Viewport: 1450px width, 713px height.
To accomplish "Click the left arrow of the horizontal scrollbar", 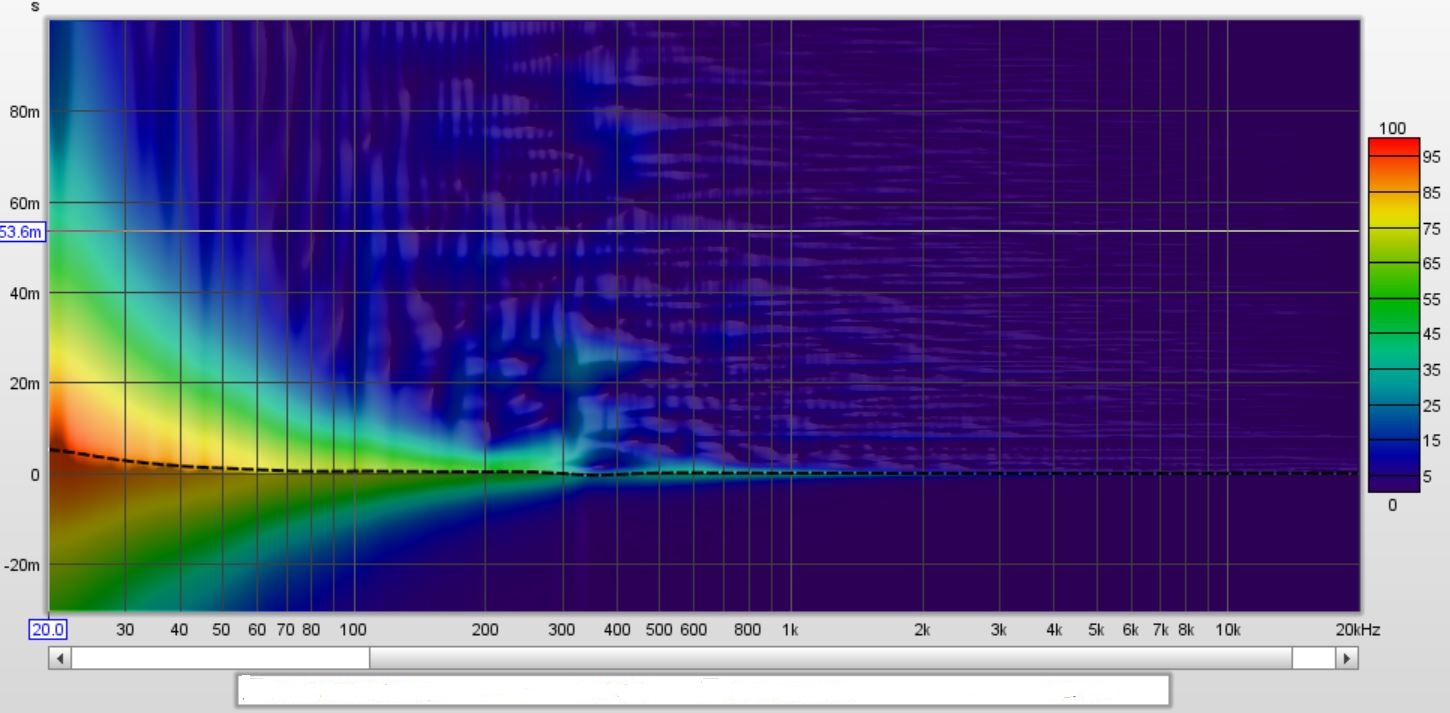I will (x=60, y=658).
